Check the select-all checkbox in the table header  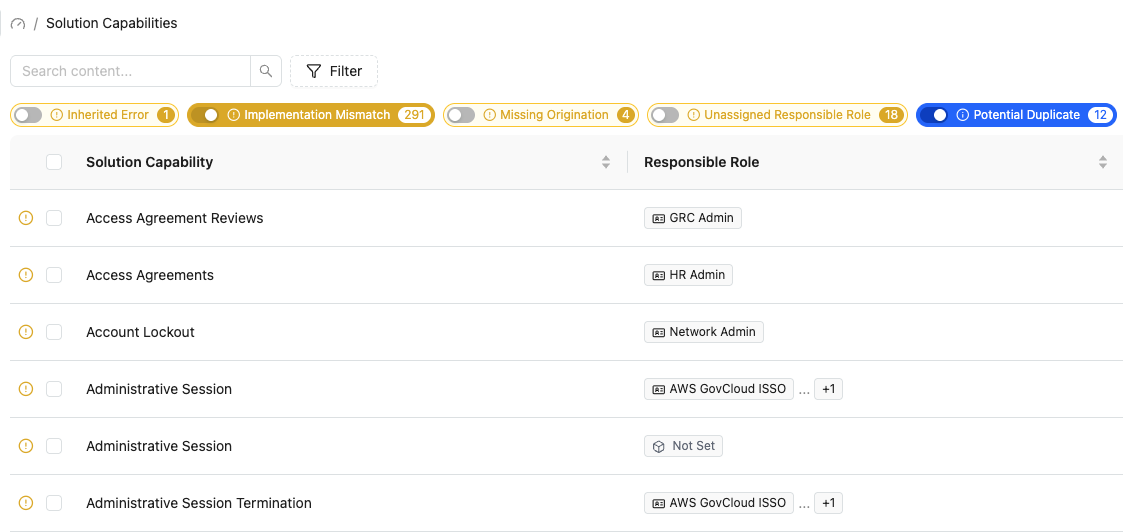point(54,162)
